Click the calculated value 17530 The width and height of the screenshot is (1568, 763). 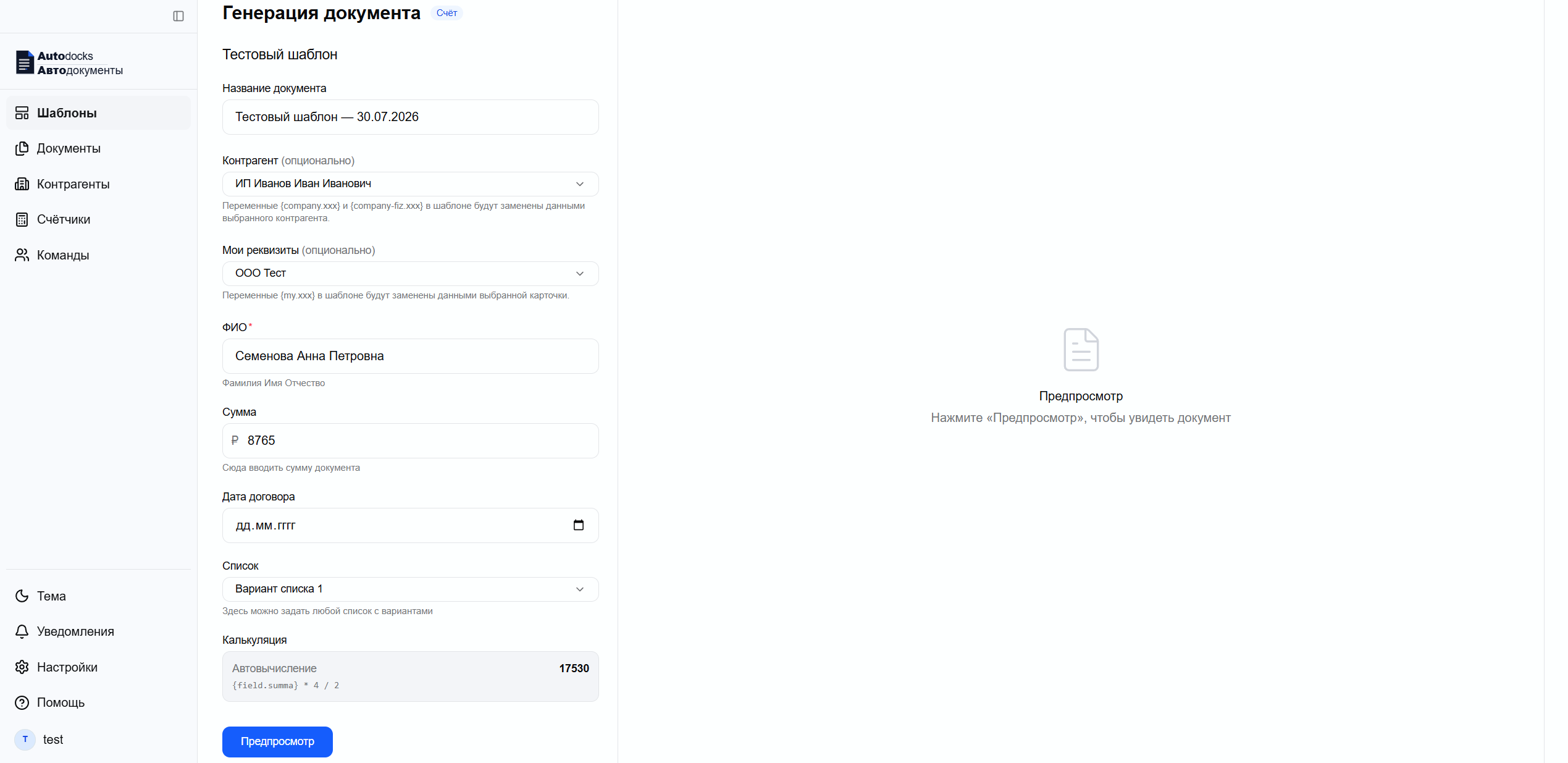574,668
